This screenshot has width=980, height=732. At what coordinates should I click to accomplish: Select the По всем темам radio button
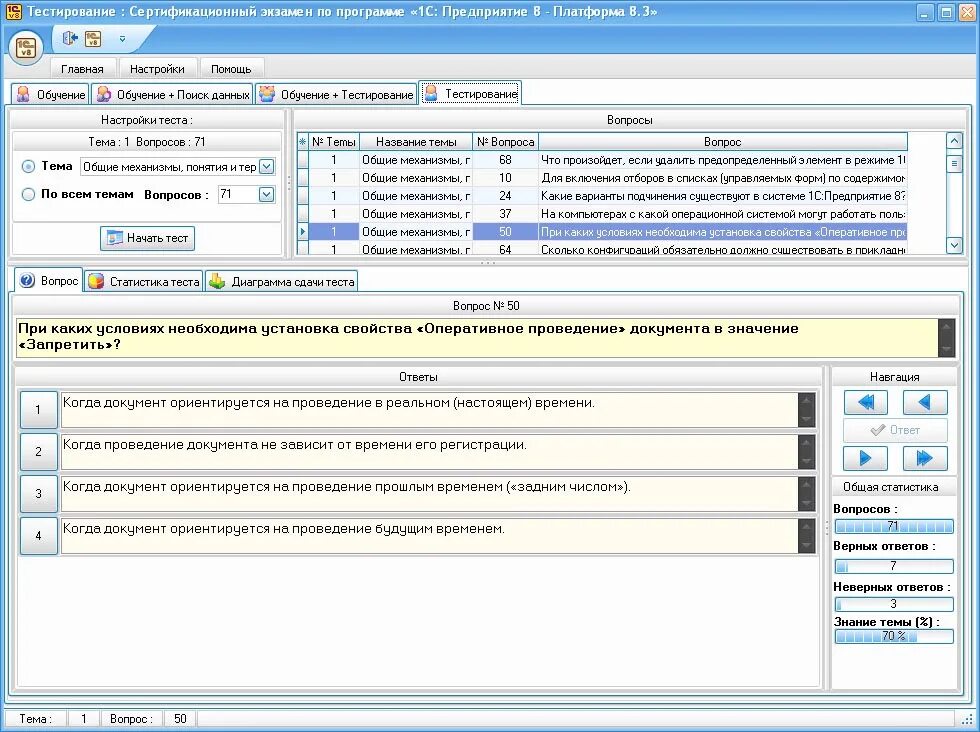(28, 194)
